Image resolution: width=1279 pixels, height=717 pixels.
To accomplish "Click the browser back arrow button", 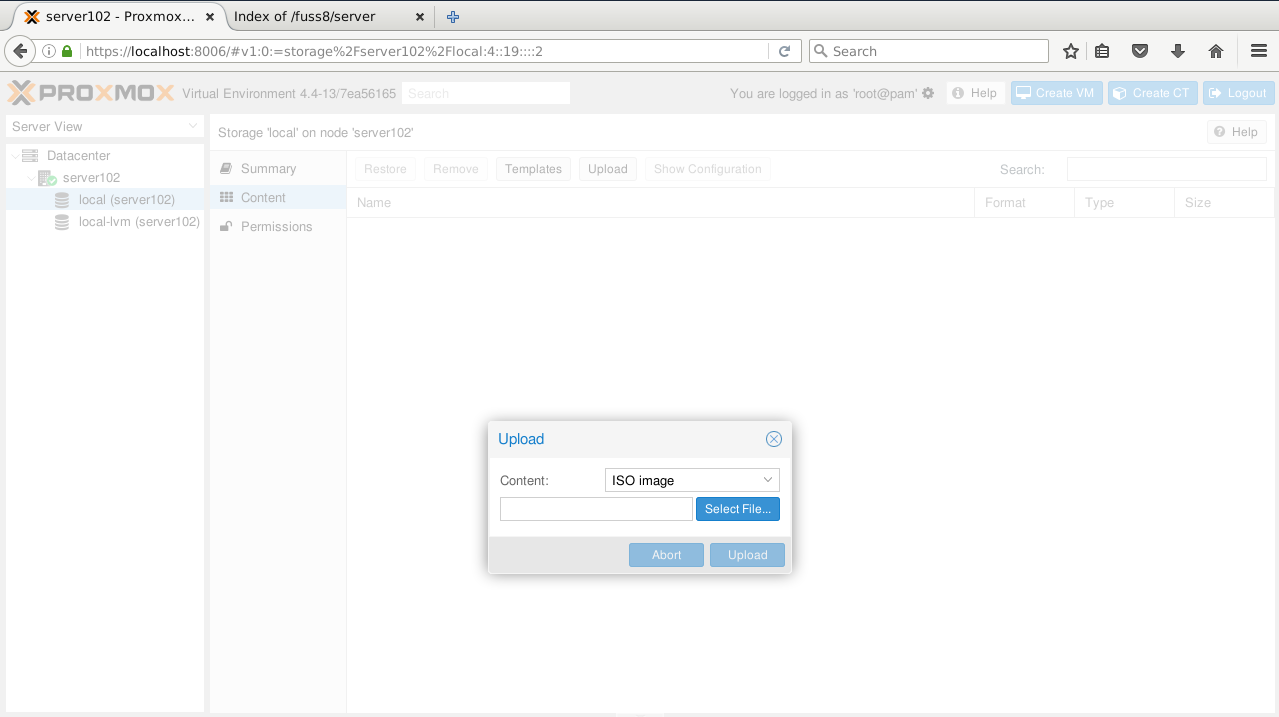I will [19, 51].
